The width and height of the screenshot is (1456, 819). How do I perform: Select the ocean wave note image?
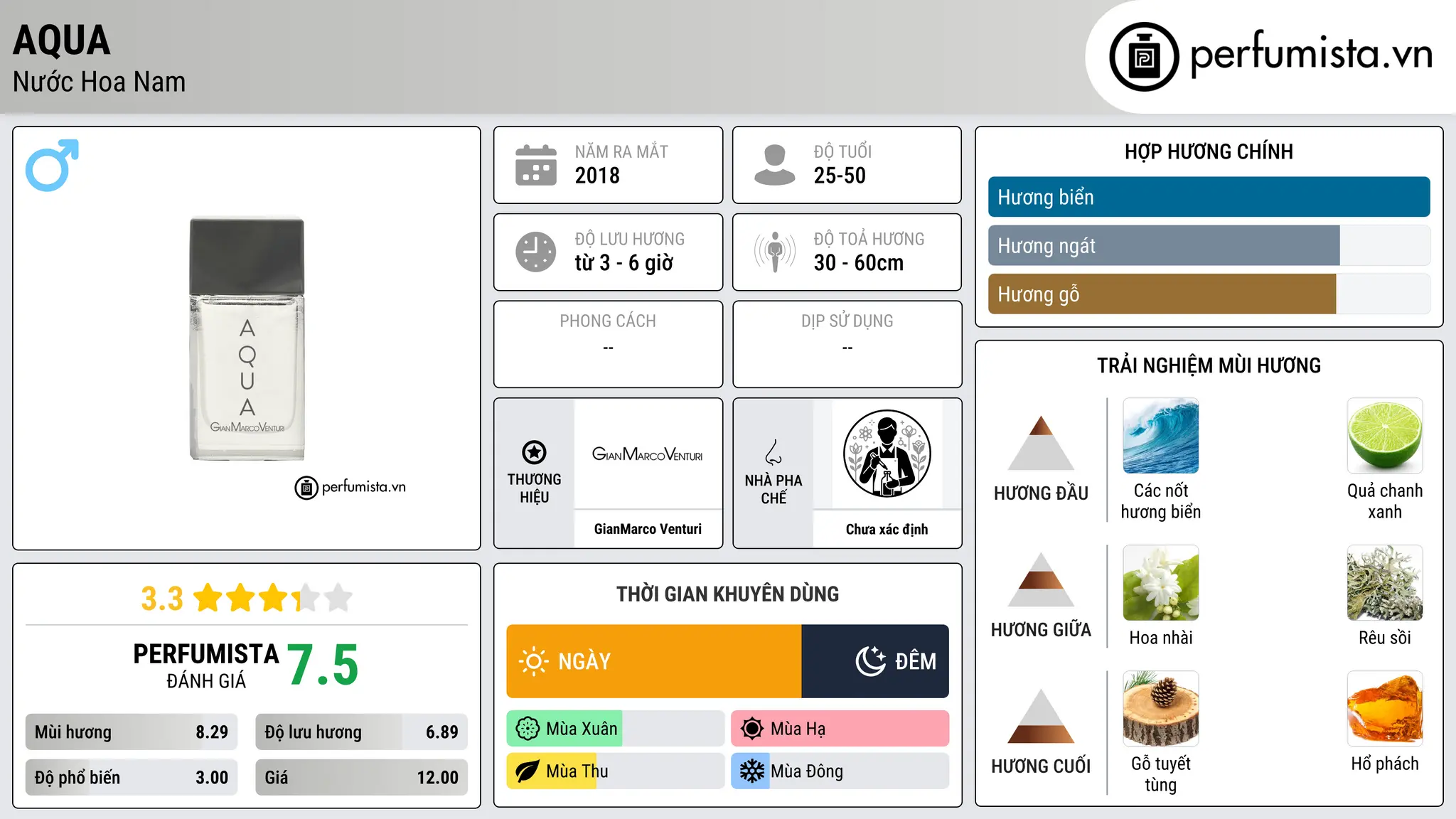click(1160, 436)
